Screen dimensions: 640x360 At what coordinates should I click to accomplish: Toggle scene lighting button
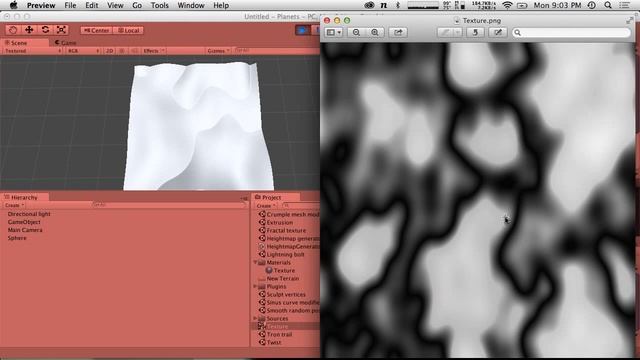point(122,51)
